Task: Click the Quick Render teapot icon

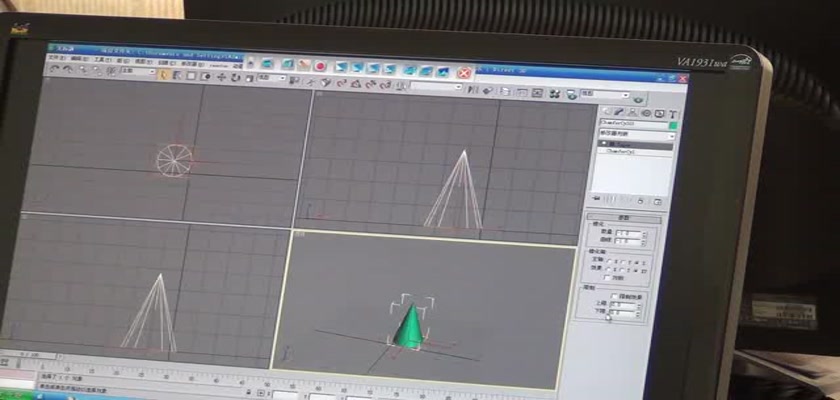Action: coord(638,100)
